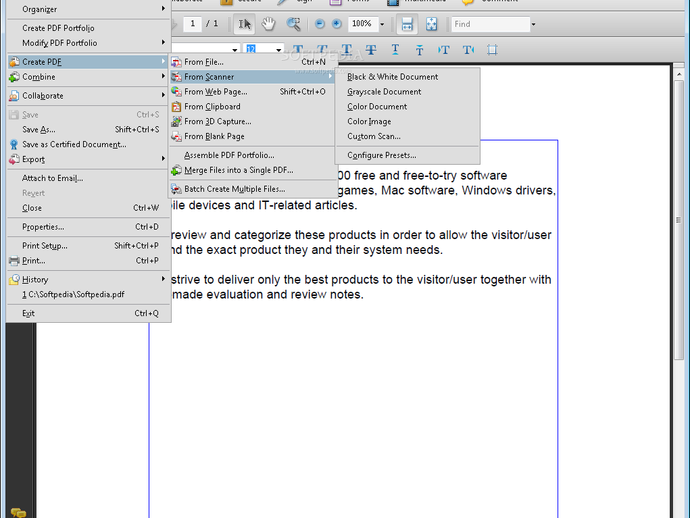Screen dimensions: 690x518
Task: Expand the Collaborate submenu
Action: click(88, 96)
